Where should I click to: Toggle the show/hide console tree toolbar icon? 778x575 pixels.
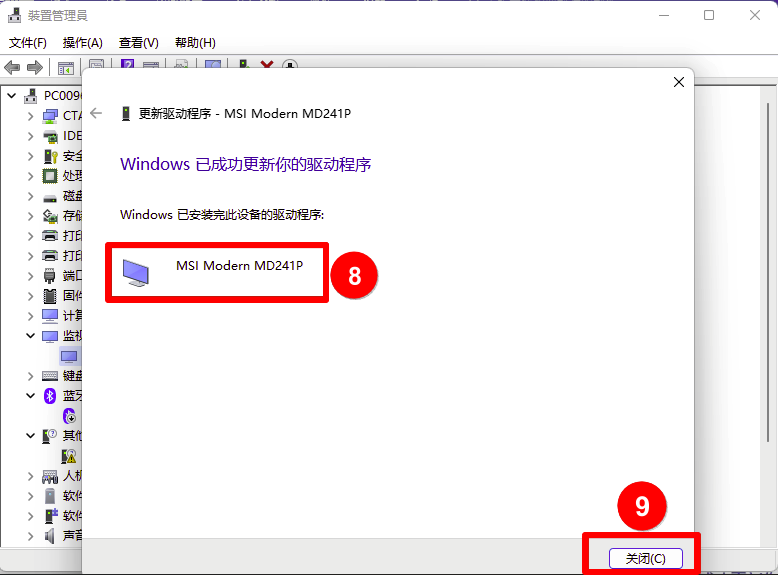65,67
